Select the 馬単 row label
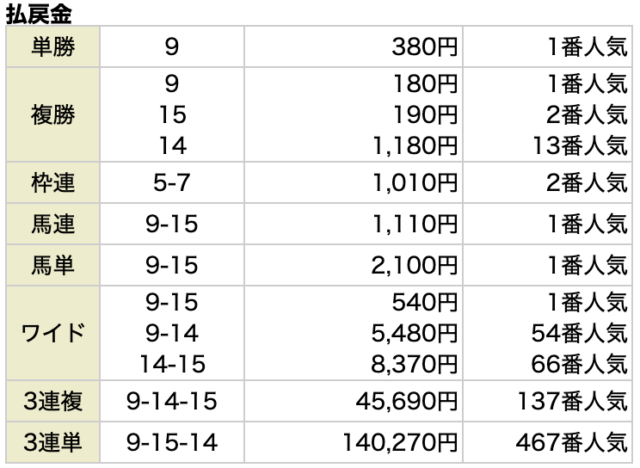Screen dimensions: 640x468 pos(52,265)
